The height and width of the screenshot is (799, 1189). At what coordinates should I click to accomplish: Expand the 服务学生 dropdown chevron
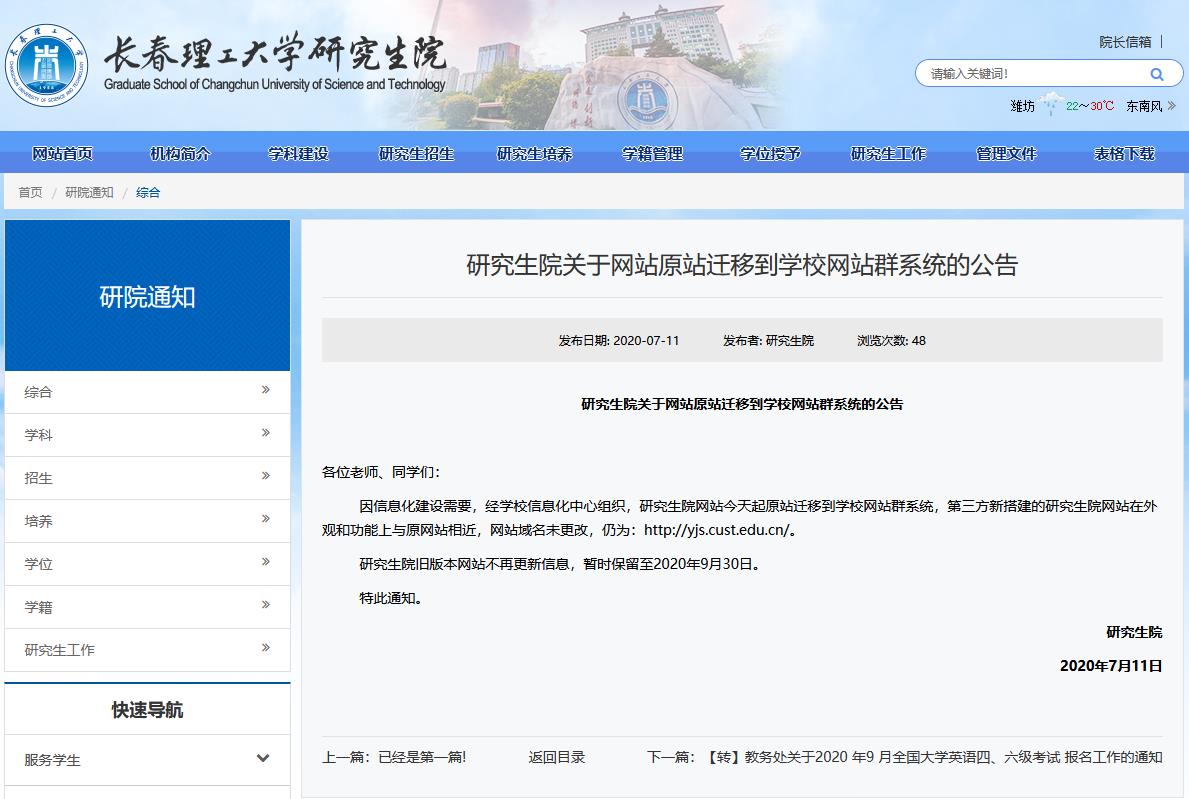(x=263, y=758)
